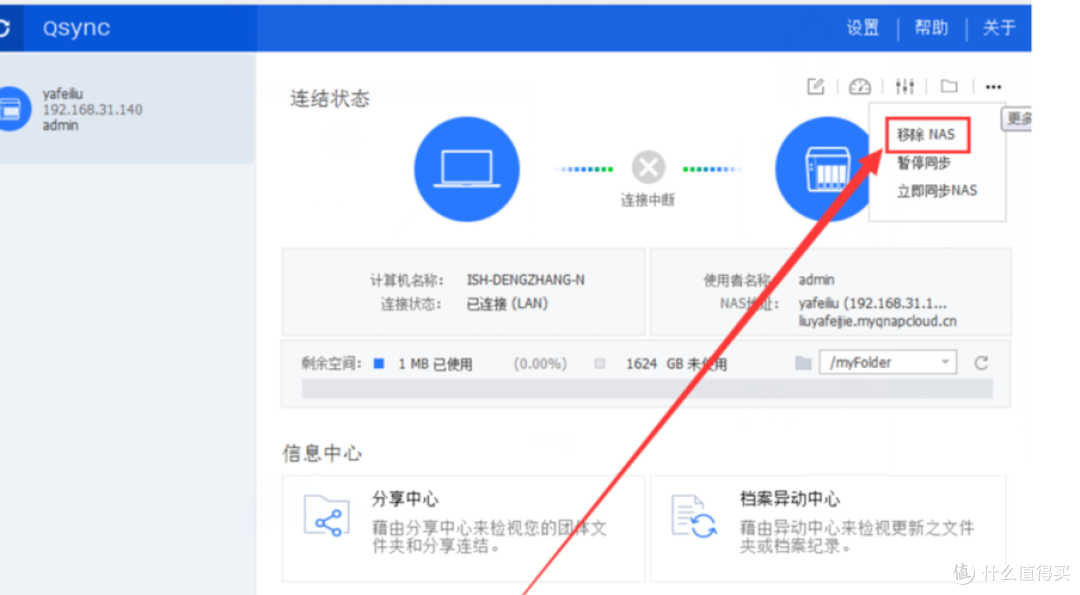Click the folder icon in the toolbar

948,86
